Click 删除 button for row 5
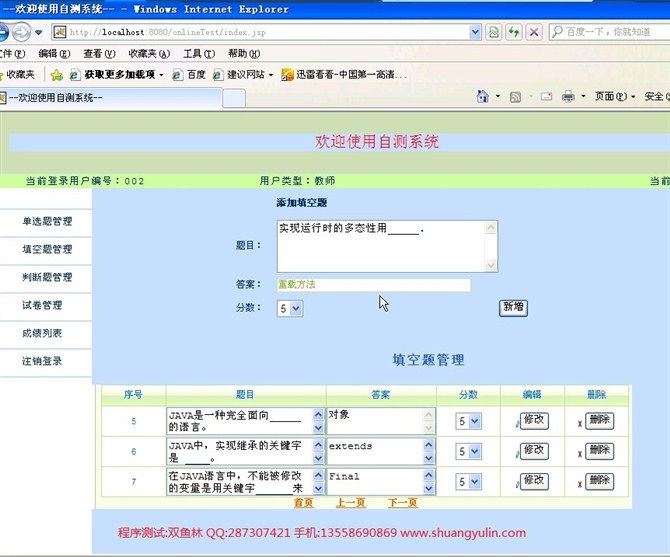 click(x=599, y=421)
